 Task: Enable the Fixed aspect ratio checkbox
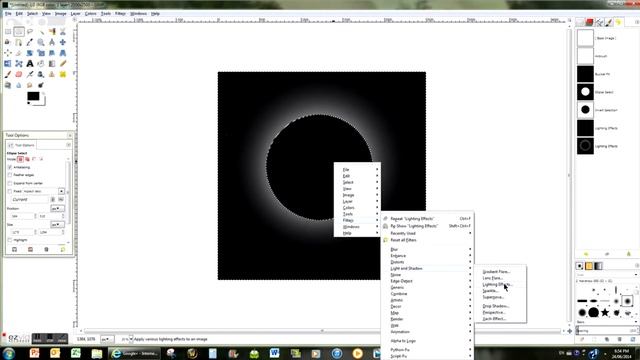10,191
